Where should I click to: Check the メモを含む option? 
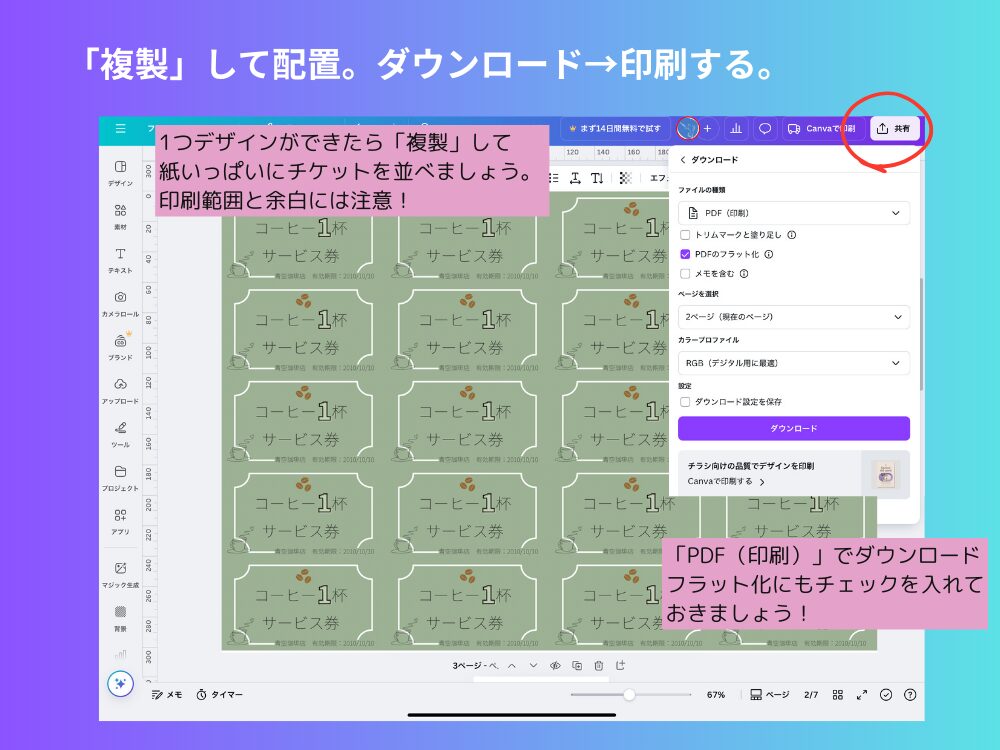pos(685,273)
